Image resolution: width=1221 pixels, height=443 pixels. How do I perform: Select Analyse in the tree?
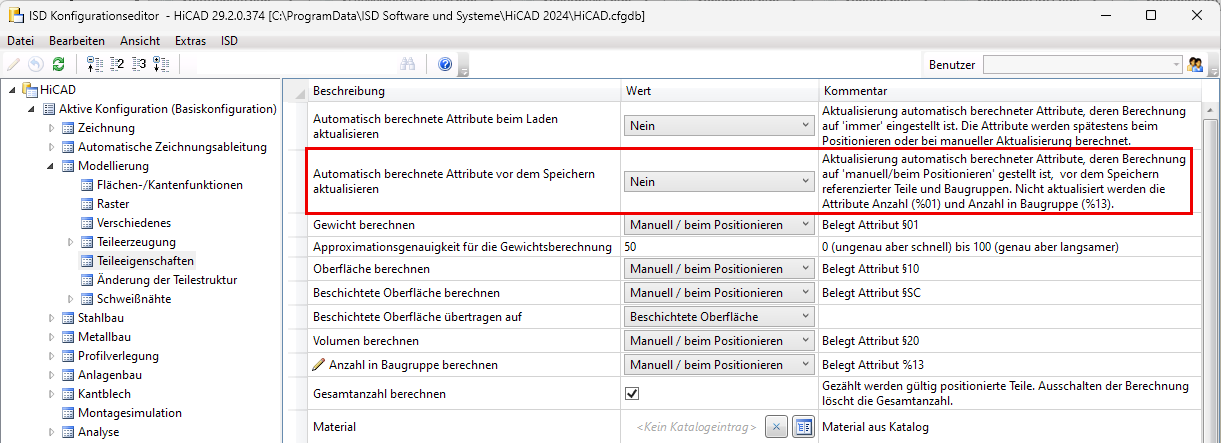pos(98,432)
